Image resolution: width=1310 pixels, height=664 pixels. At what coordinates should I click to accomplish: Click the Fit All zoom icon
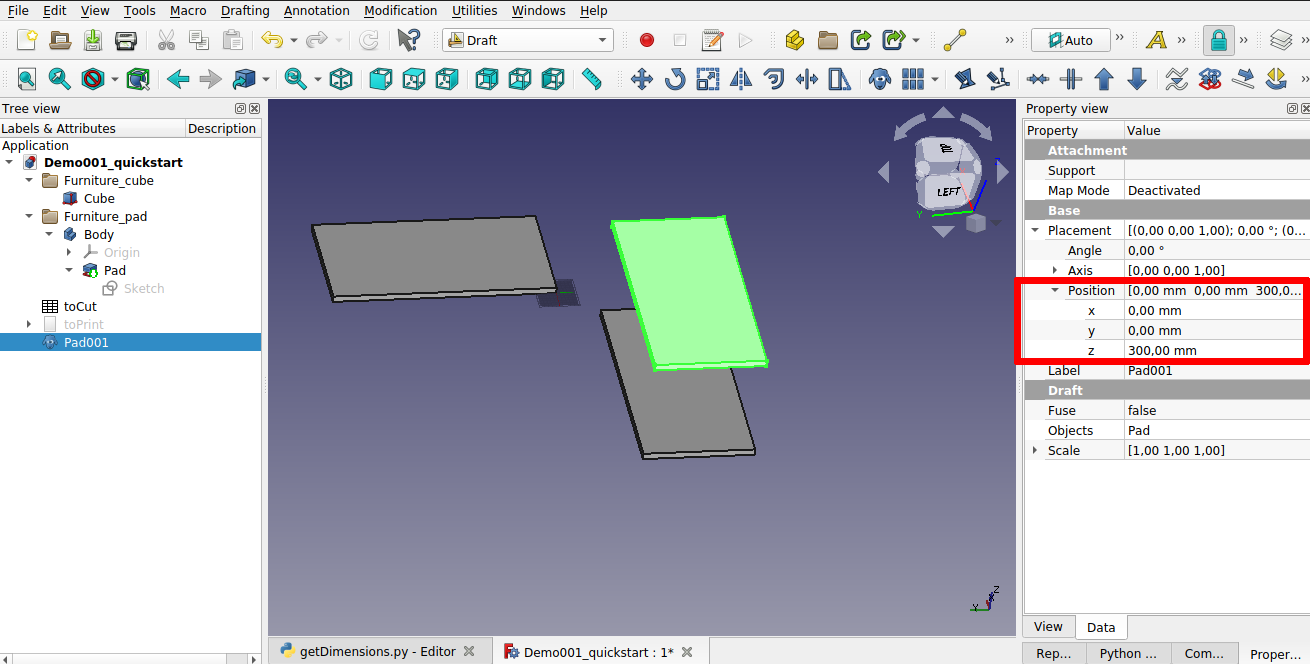27,79
